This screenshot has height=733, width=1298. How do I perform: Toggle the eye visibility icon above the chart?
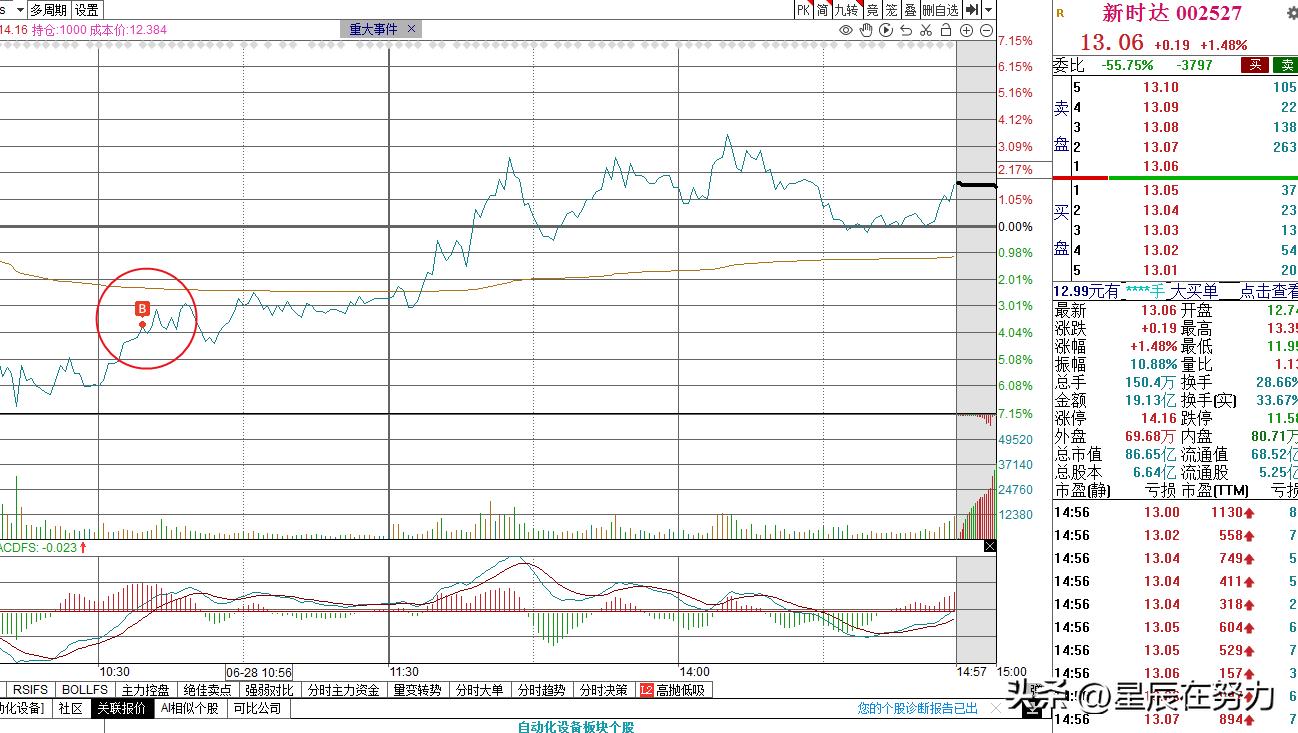(x=846, y=30)
